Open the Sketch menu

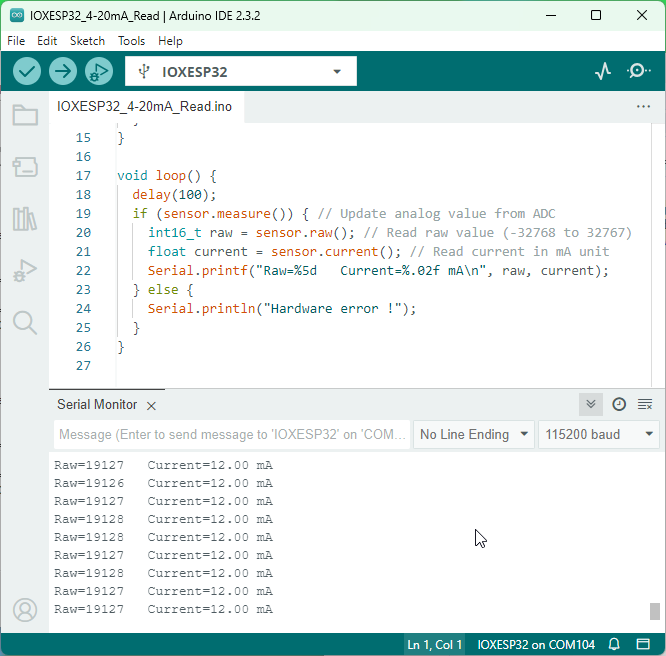coord(87,41)
